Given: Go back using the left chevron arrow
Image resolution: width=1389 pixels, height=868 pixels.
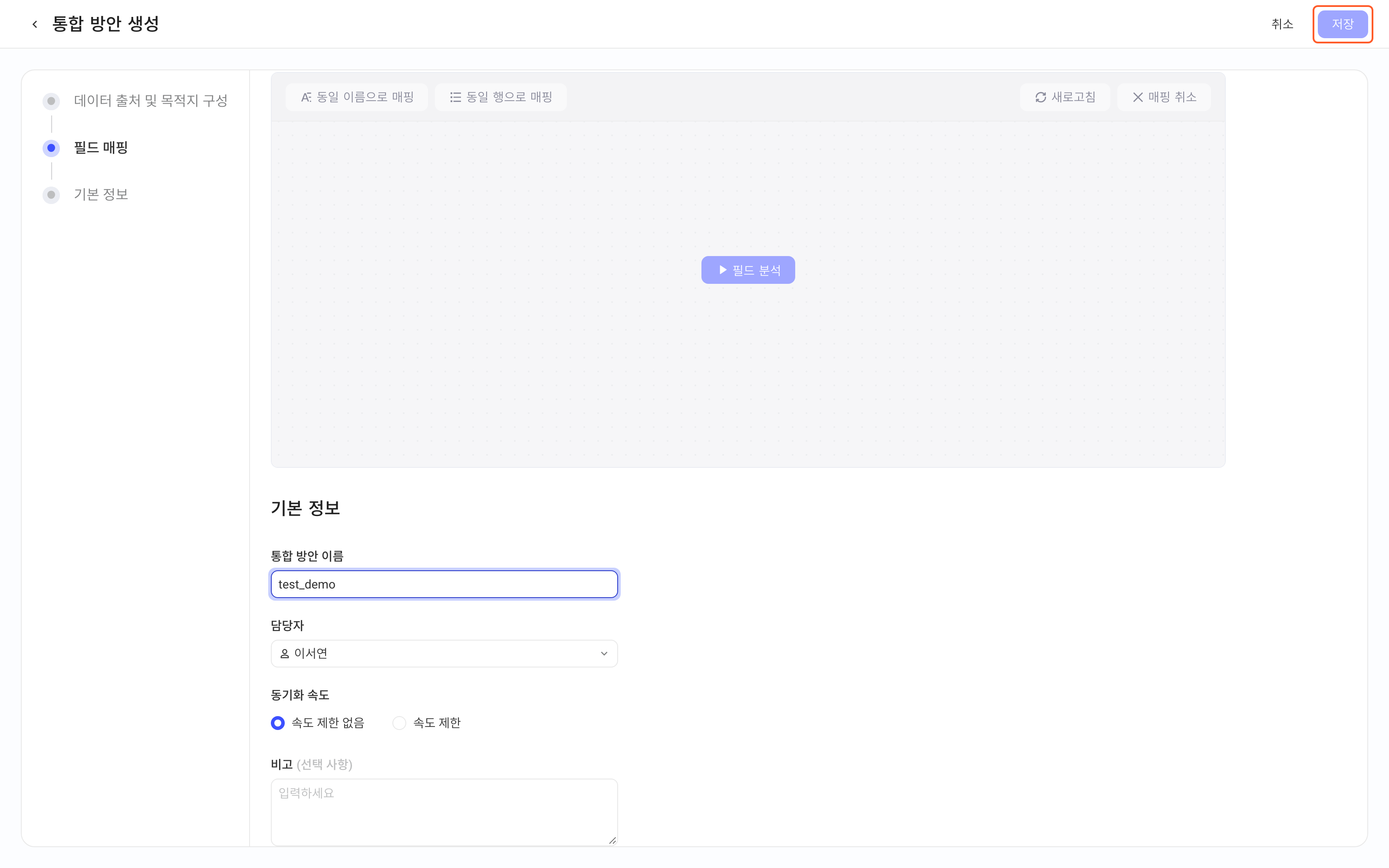Looking at the screenshot, I should [35, 24].
